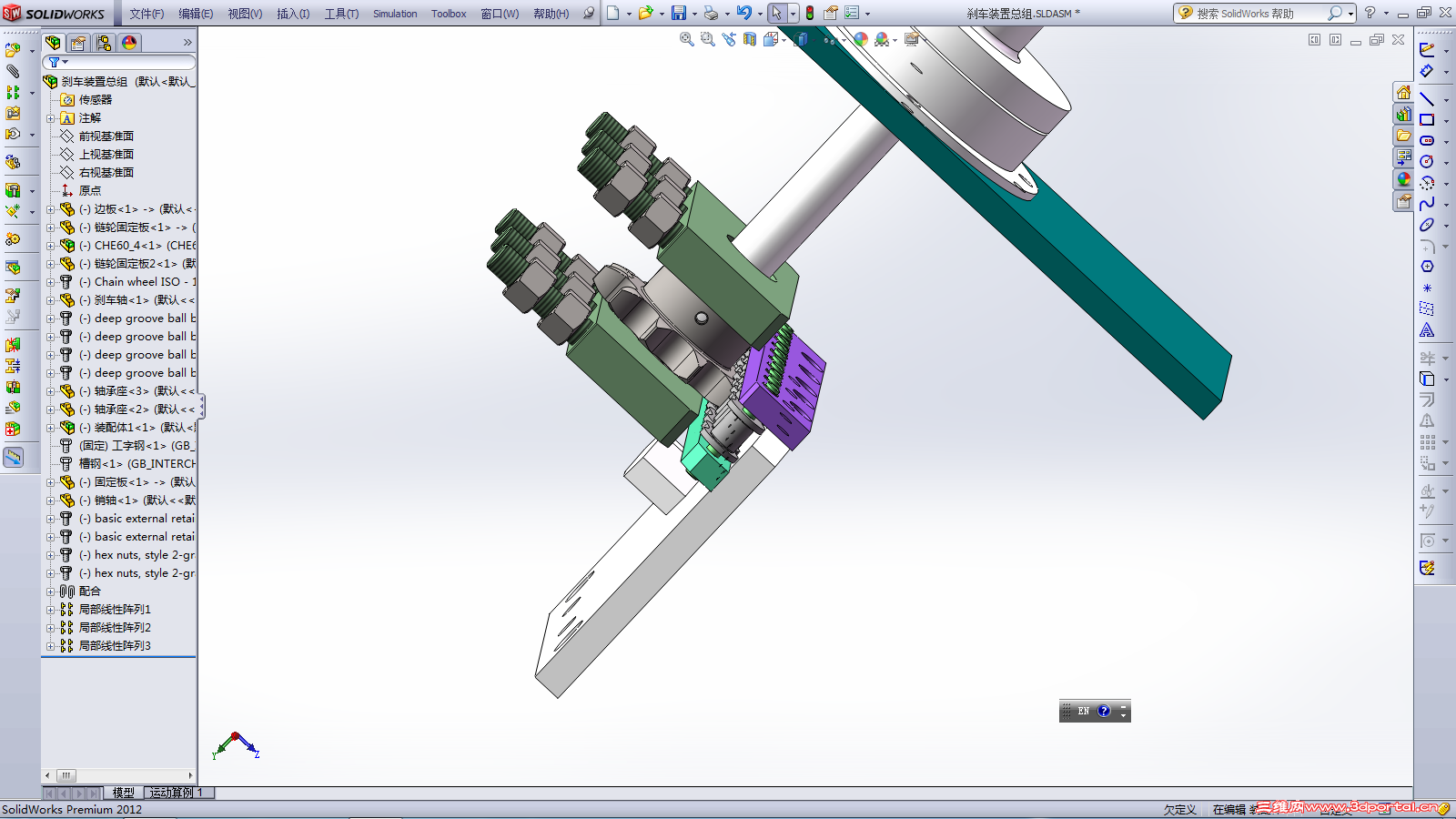Select 上视基准面 in the tree

[106, 155]
